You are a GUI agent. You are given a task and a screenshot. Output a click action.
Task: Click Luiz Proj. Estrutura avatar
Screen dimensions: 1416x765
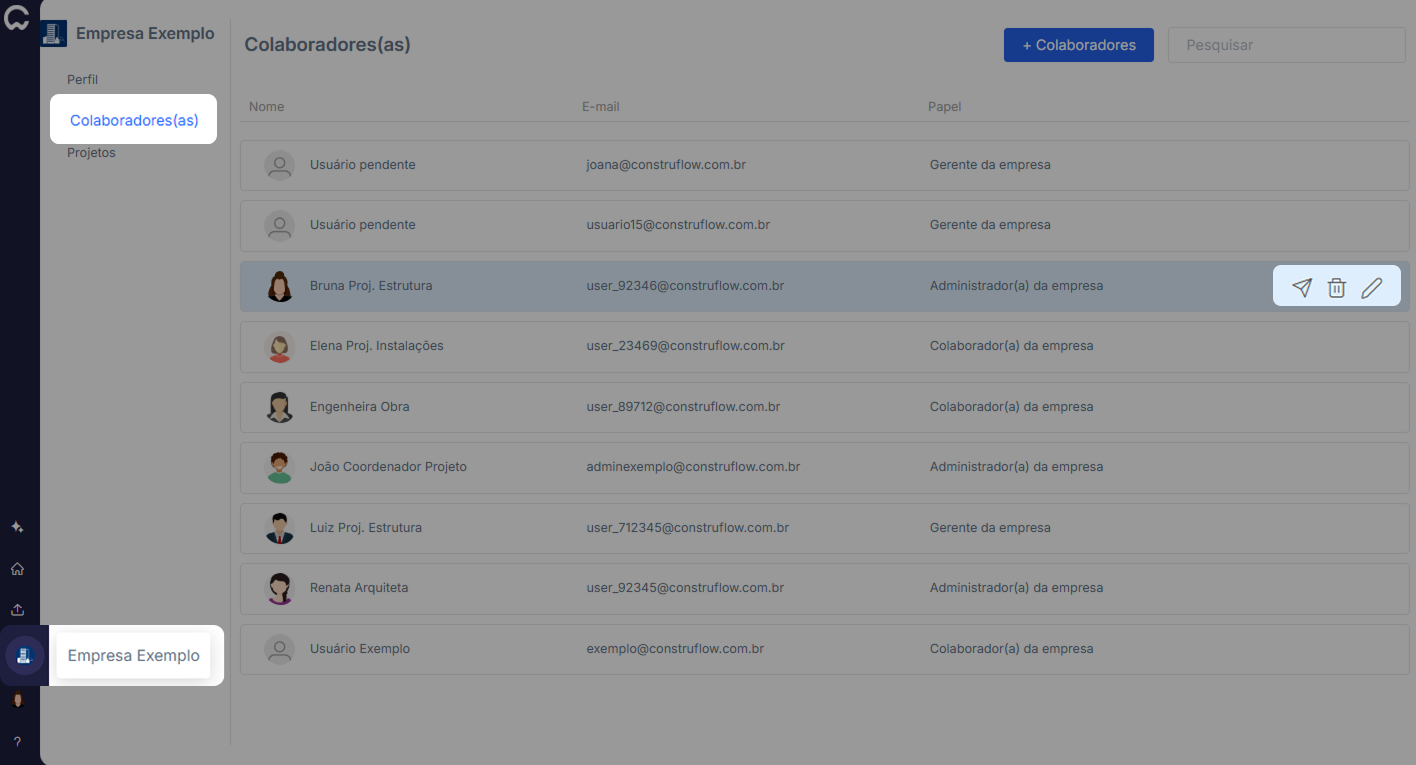280,528
